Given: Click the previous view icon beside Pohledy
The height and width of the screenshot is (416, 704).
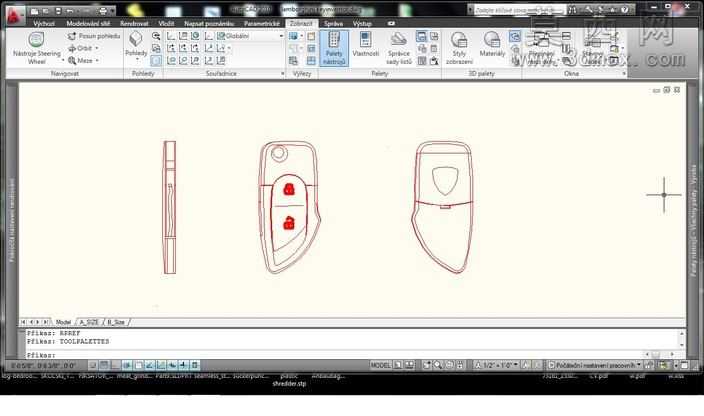Looking at the screenshot, I should [156, 36].
